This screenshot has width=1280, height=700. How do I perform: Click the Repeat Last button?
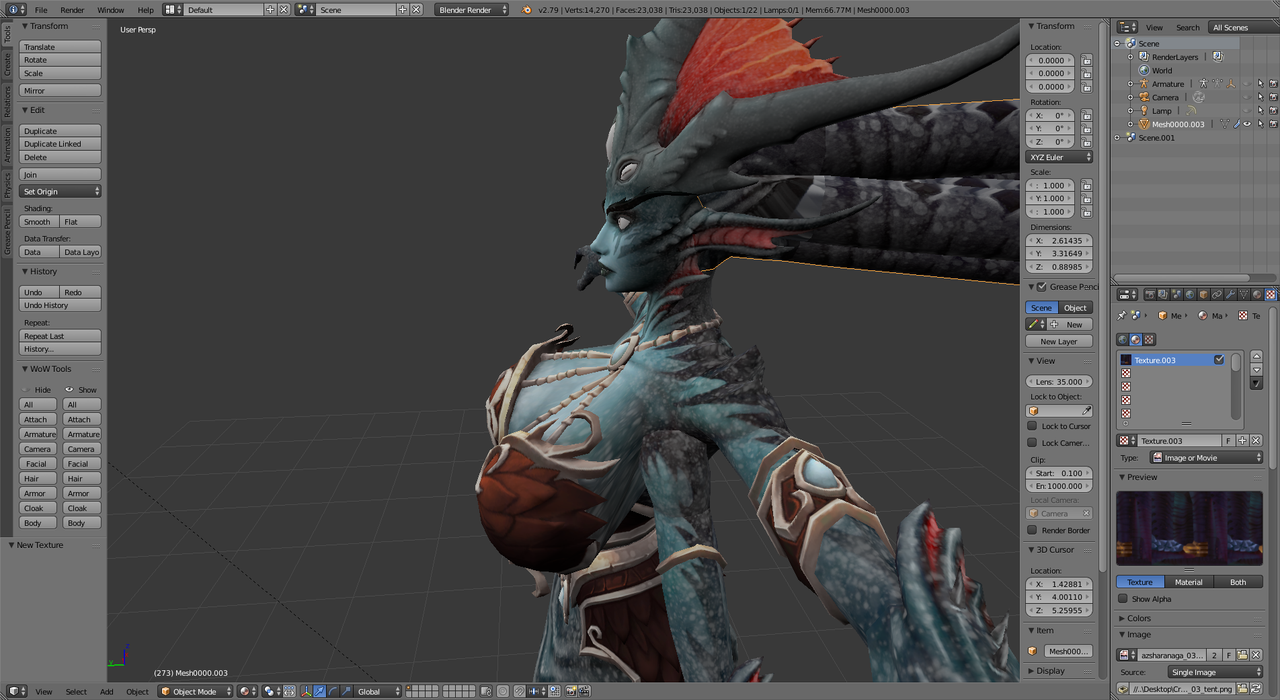pyautogui.click(x=61, y=336)
